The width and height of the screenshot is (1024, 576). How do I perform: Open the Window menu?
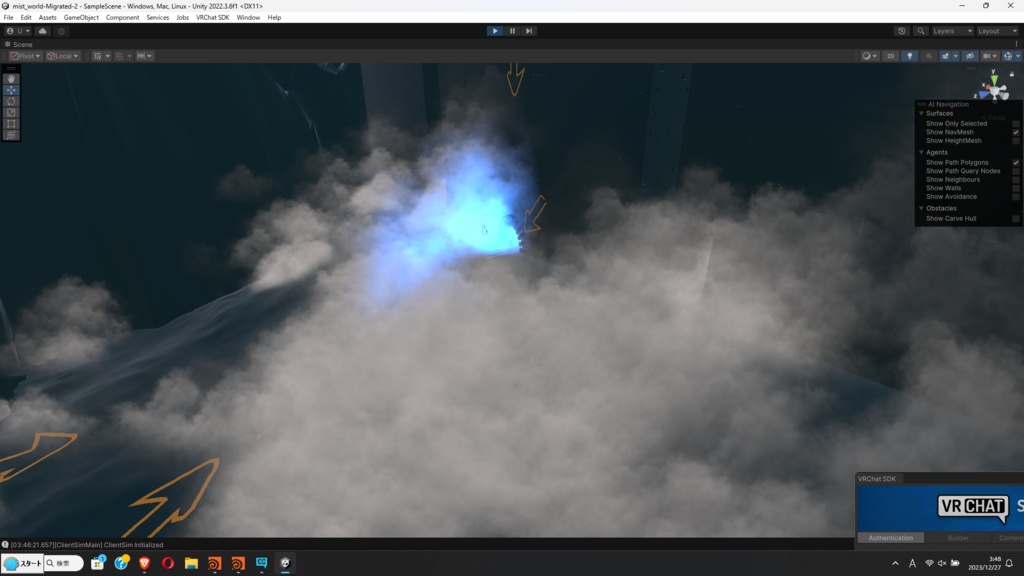pyautogui.click(x=248, y=18)
